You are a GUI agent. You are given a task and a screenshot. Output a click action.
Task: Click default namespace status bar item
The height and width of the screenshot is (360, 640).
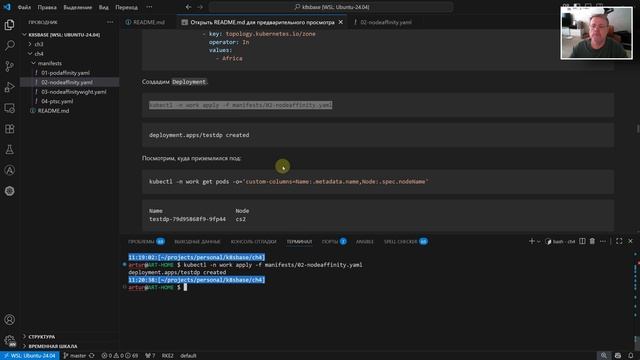(x=188, y=356)
